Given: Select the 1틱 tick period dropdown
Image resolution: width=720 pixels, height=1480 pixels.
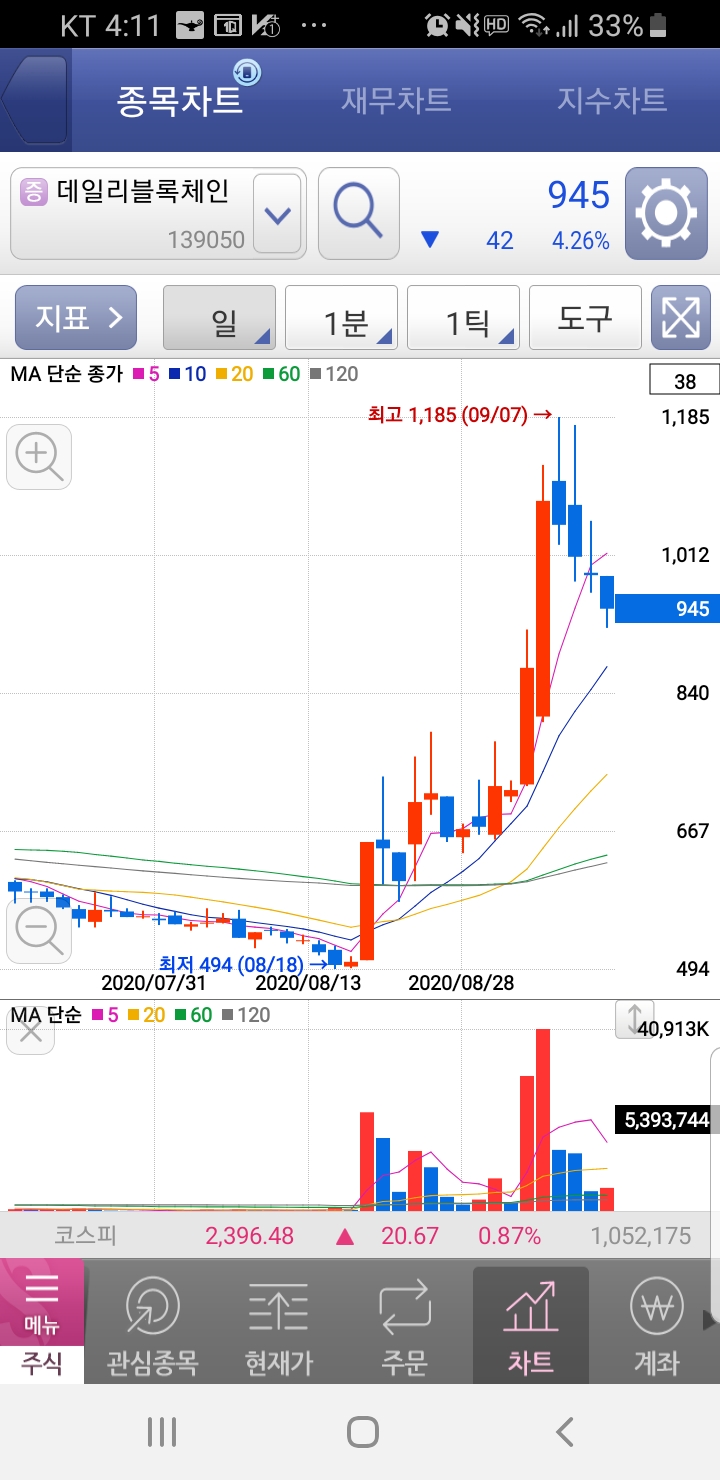Looking at the screenshot, I should 463,318.
